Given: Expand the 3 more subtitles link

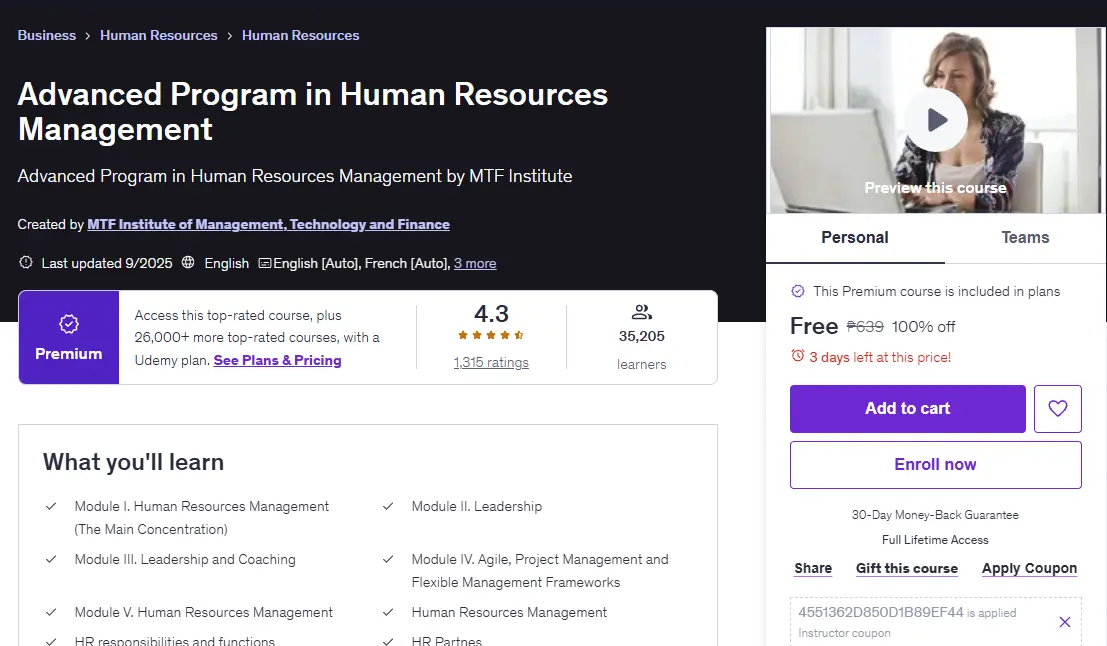Looking at the screenshot, I should (475, 263).
